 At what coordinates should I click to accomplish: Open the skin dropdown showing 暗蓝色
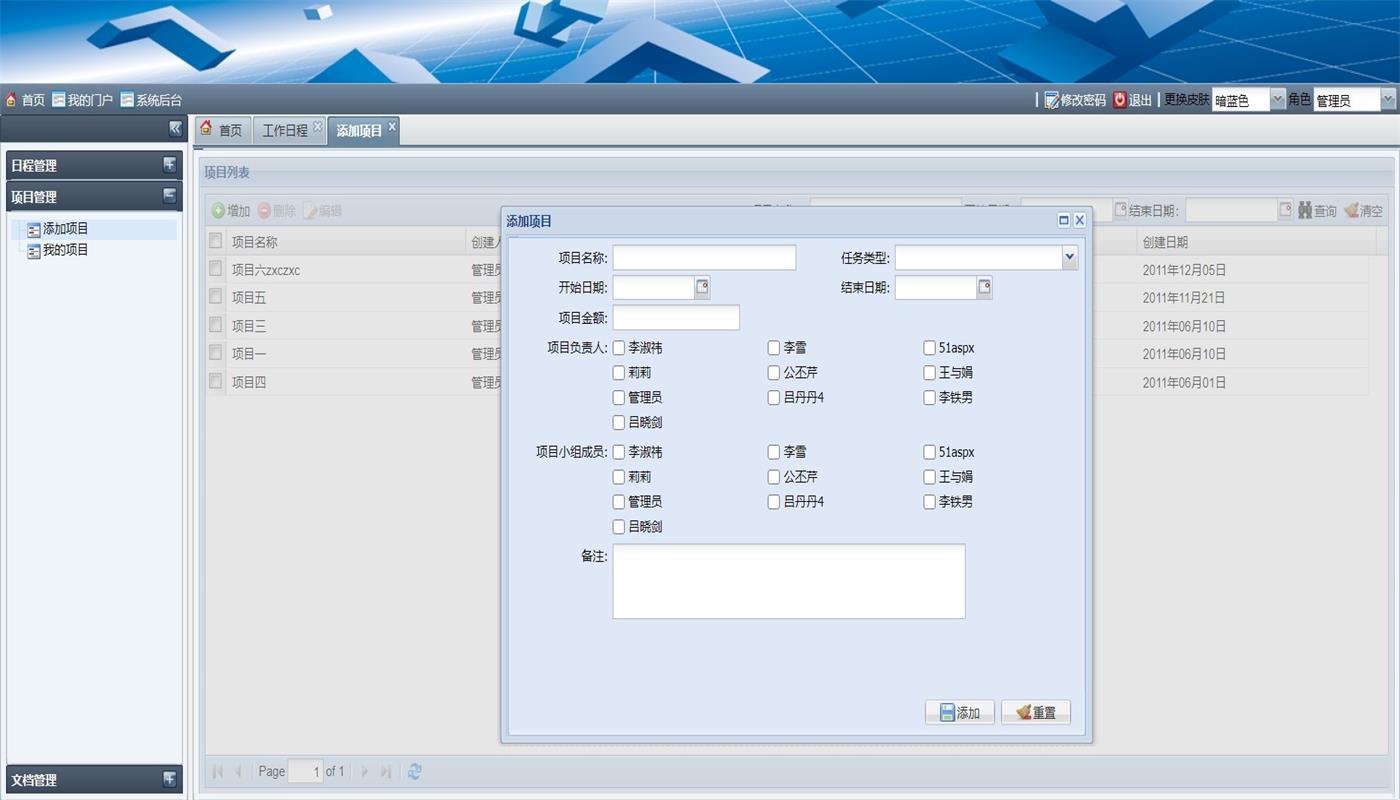[1277, 100]
